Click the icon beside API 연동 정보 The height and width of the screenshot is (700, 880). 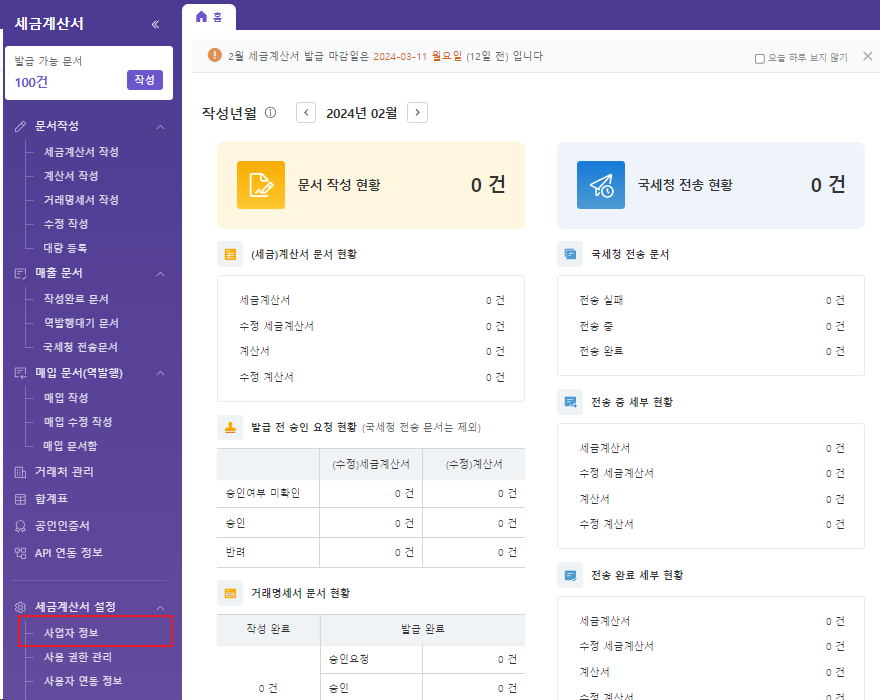tap(21, 553)
